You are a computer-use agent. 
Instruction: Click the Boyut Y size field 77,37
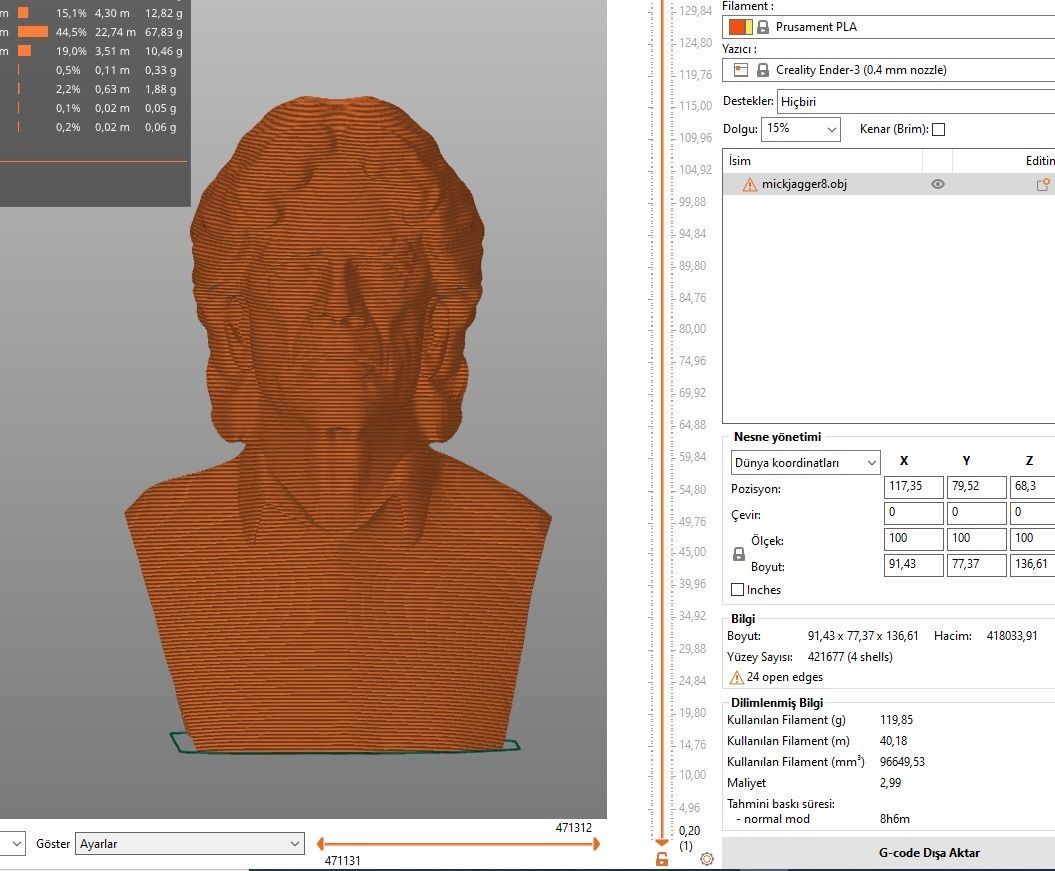point(976,565)
